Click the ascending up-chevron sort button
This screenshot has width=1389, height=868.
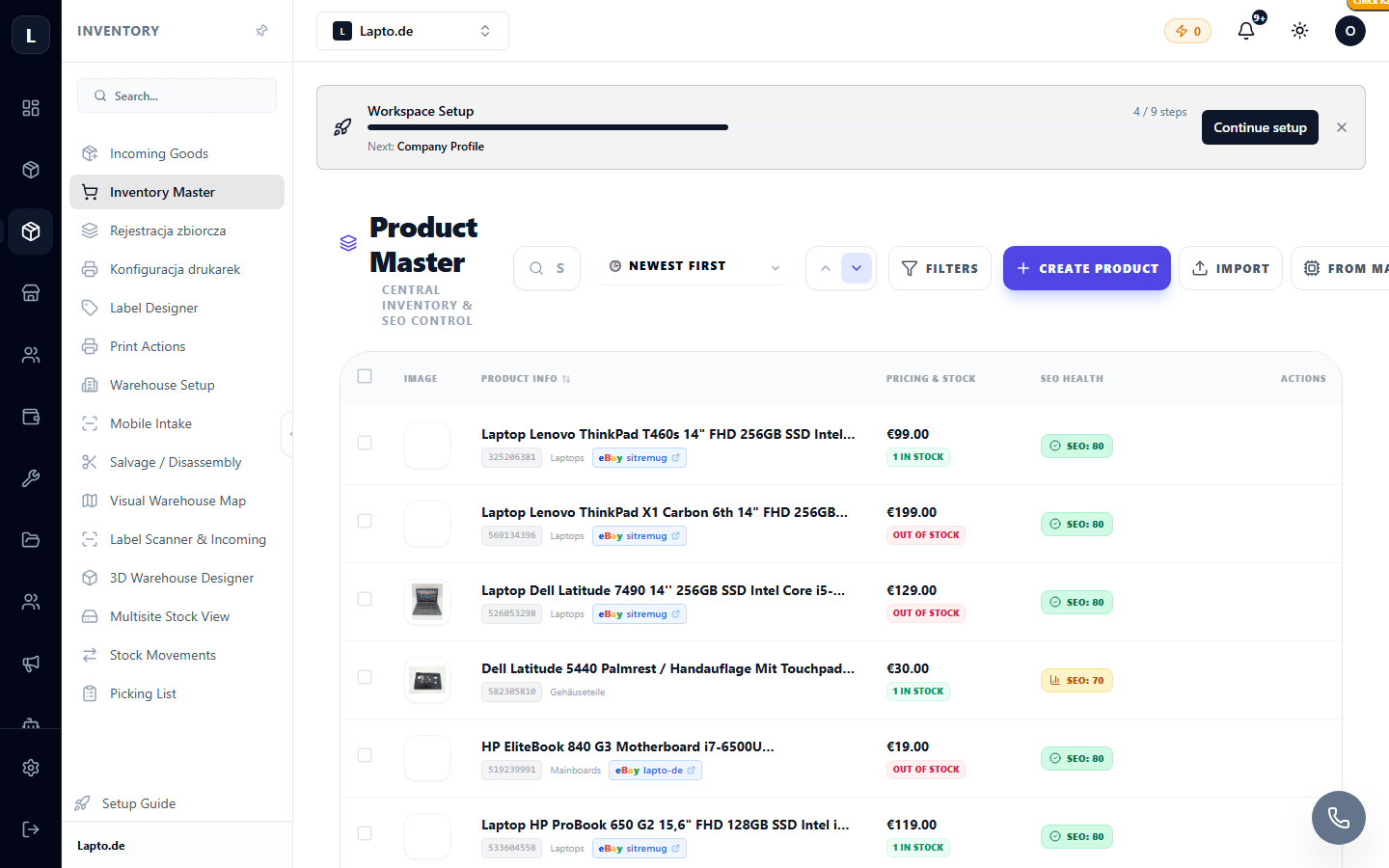pos(826,268)
